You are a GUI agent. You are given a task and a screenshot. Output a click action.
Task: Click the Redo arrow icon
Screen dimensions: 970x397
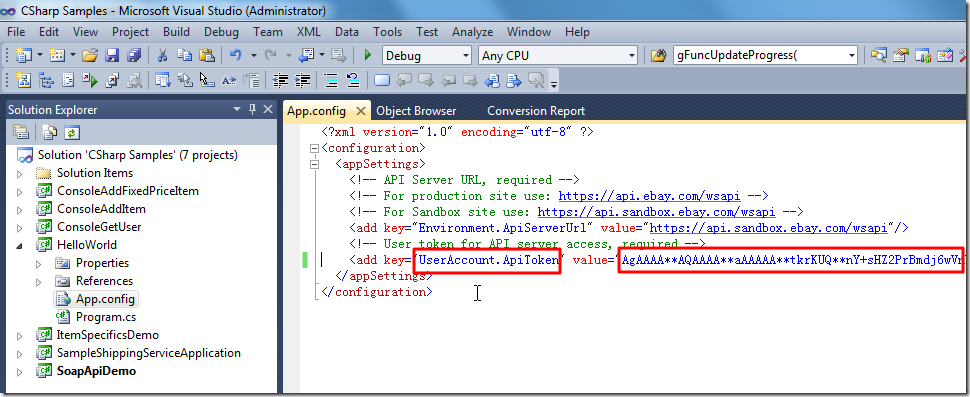270,55
